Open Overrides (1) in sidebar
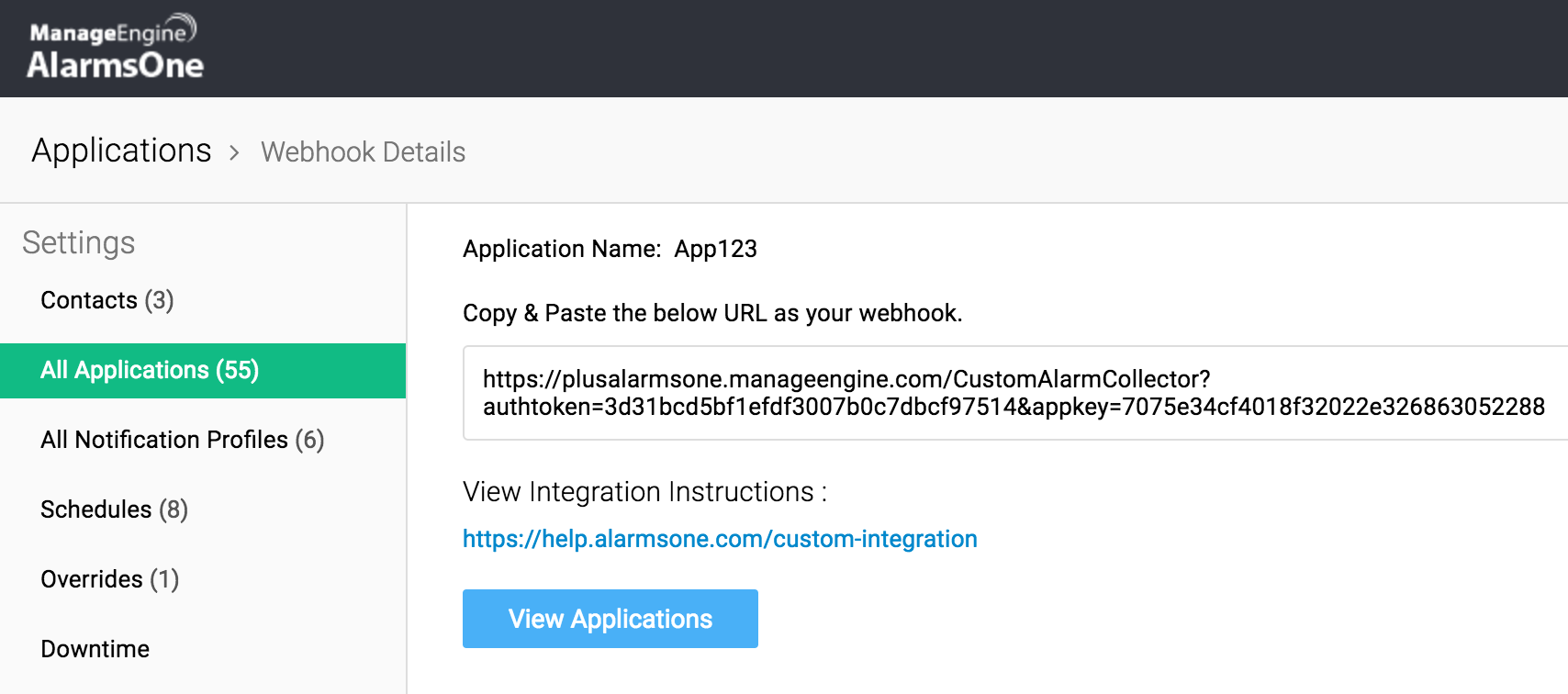 click(109, 579)
